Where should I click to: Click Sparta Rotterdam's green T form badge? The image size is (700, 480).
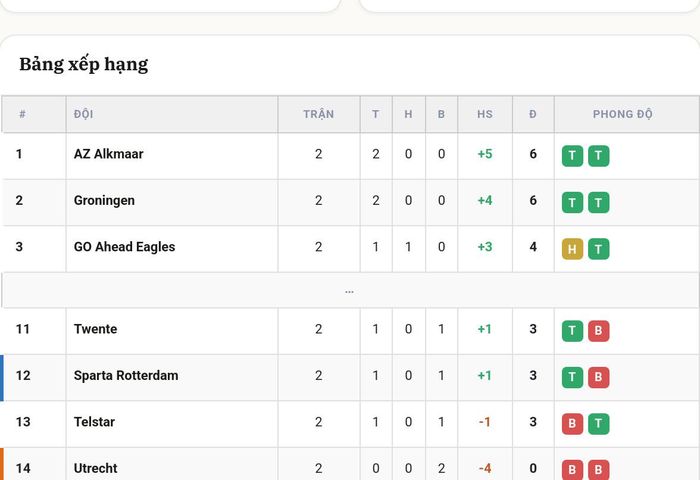pos(572,377)
